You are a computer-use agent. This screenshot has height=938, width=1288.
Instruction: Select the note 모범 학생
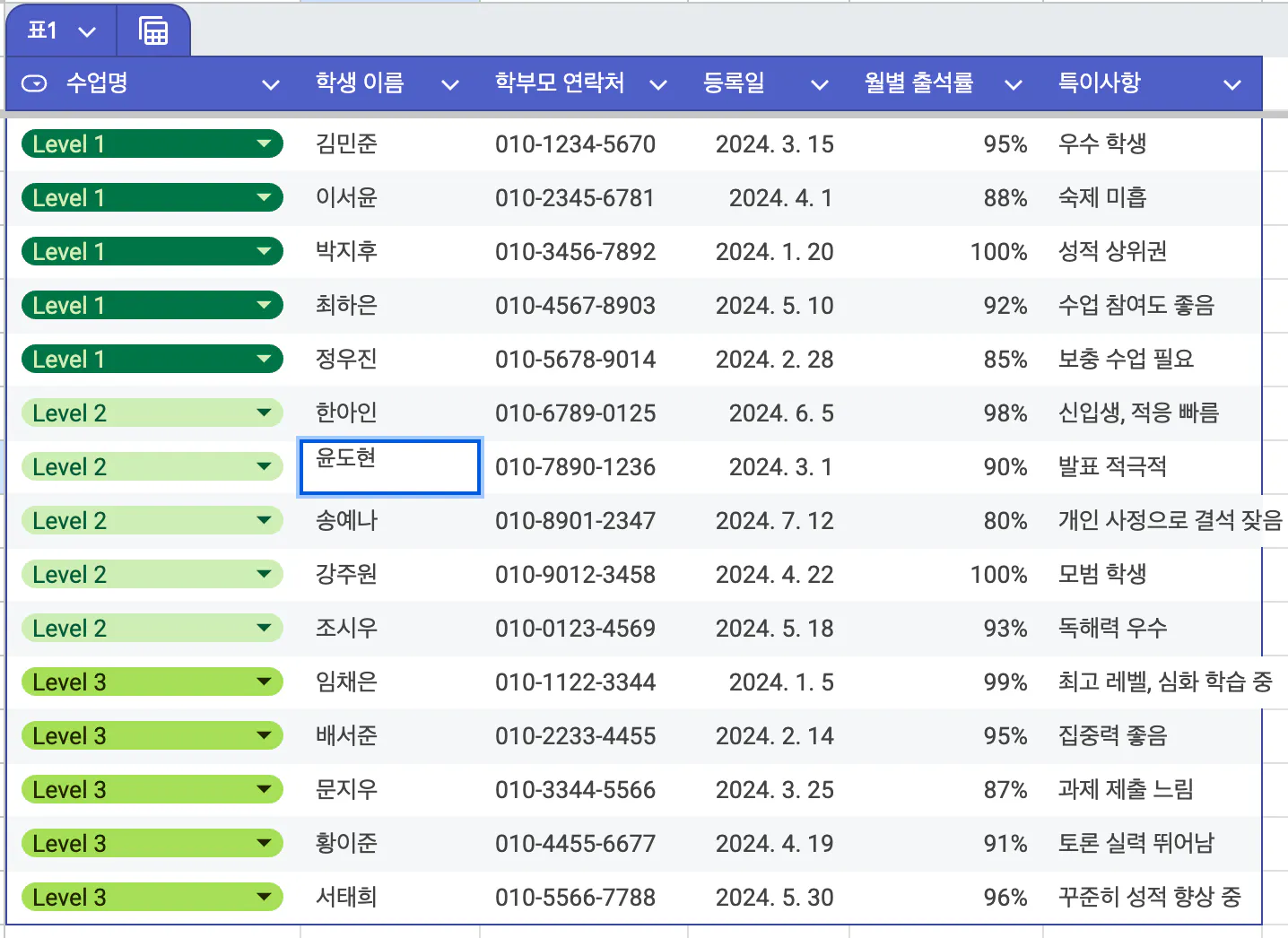pos(1102,574)
